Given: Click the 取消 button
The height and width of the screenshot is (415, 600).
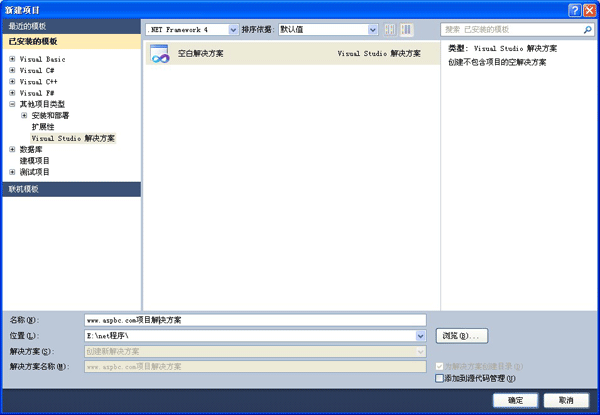Looking at the screenshot, I should [566, 400].
